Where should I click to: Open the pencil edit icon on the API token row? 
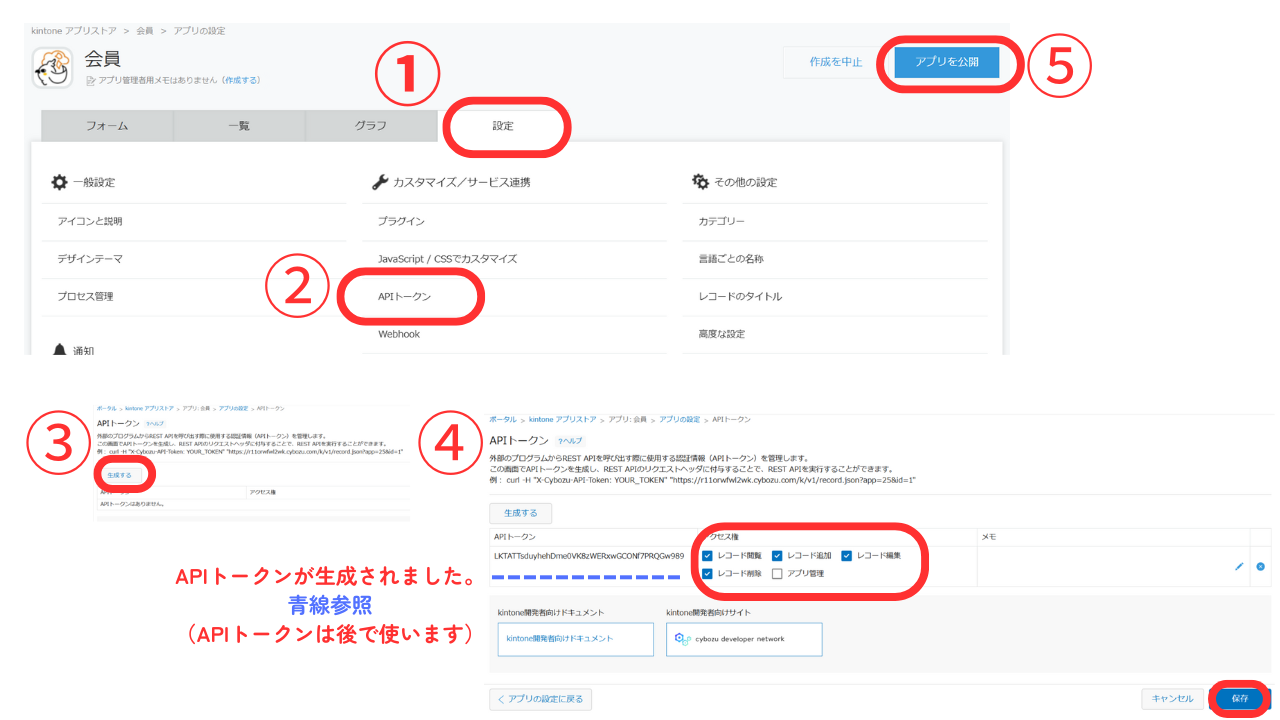(1238, 565)
